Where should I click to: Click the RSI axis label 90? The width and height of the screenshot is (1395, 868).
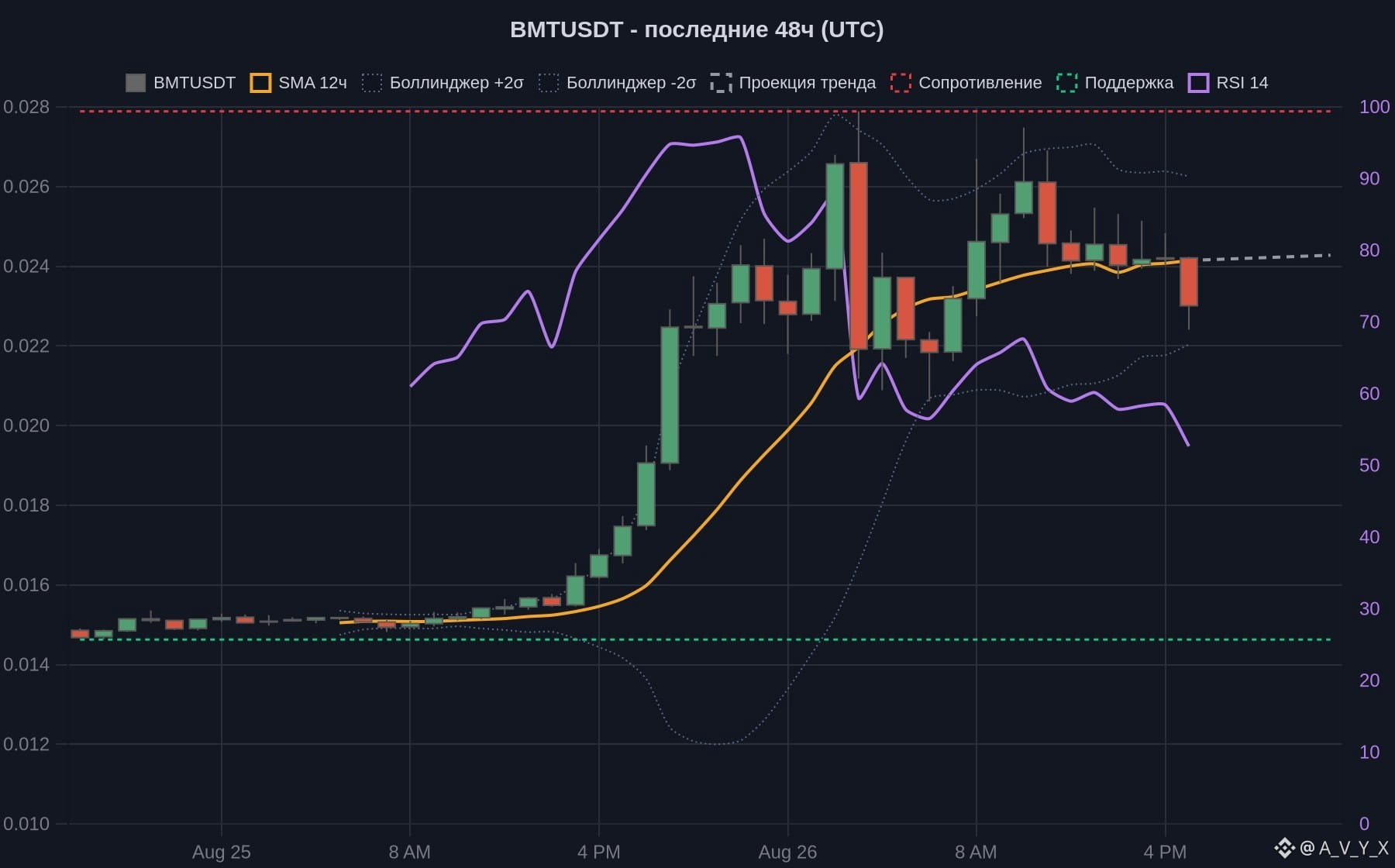(1369, 178)
